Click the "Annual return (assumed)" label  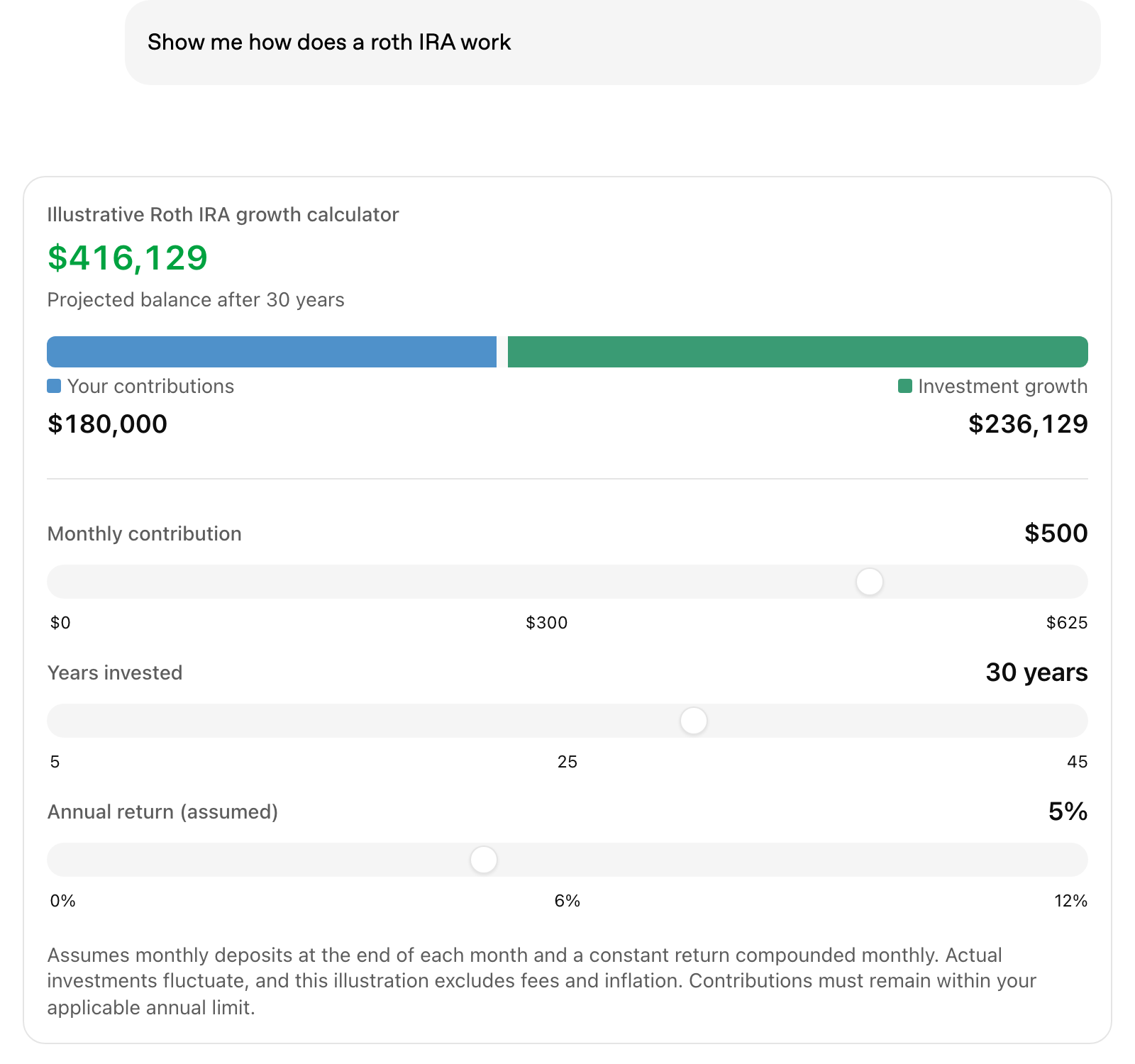162,811
